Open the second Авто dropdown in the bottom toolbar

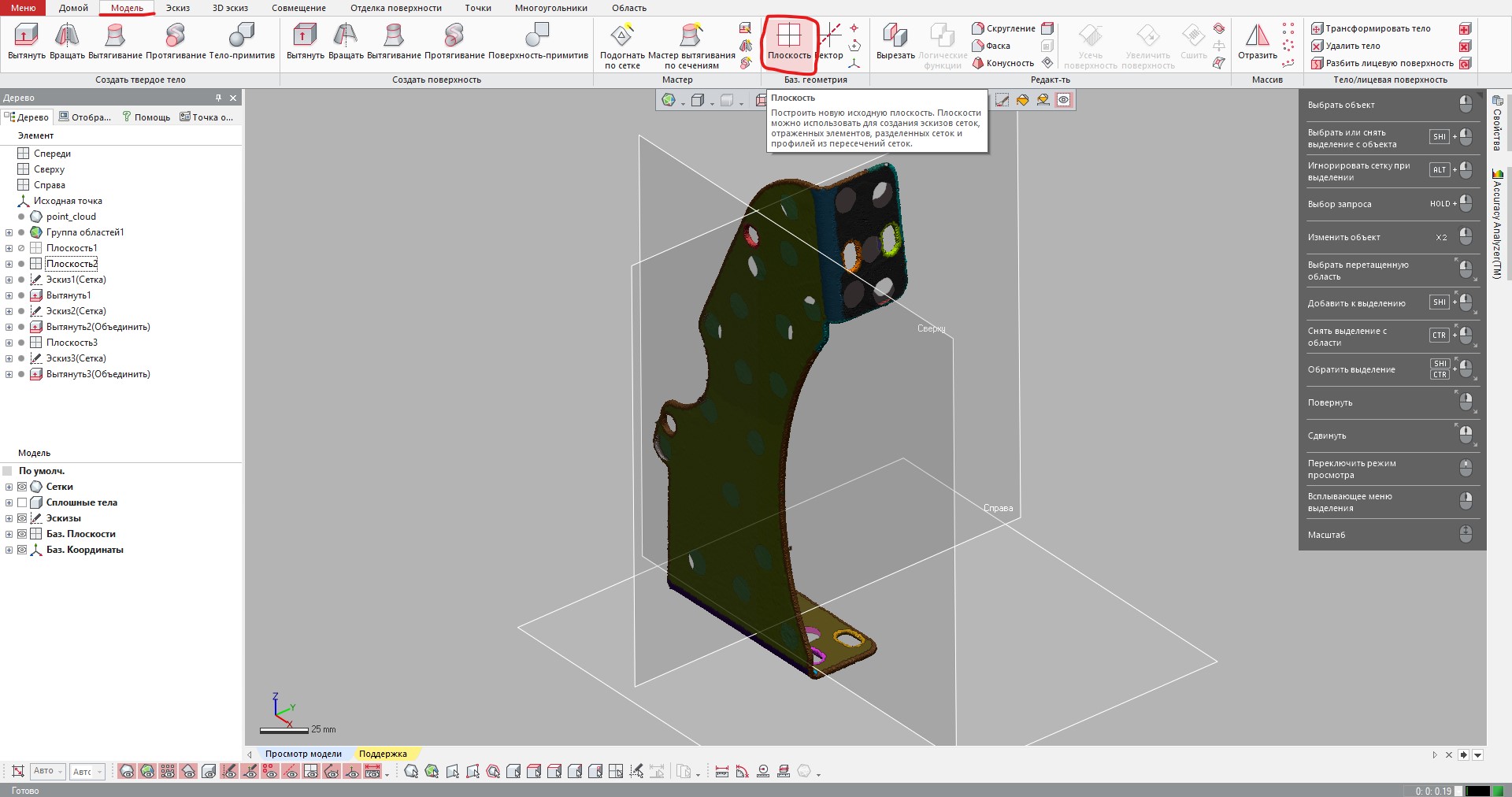[87, 772]
